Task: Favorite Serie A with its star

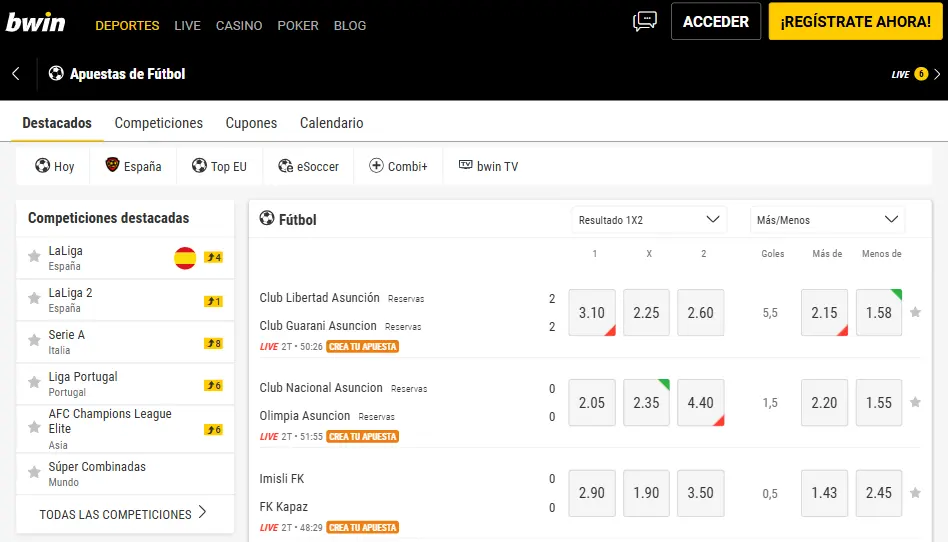Action: point(34,341)
